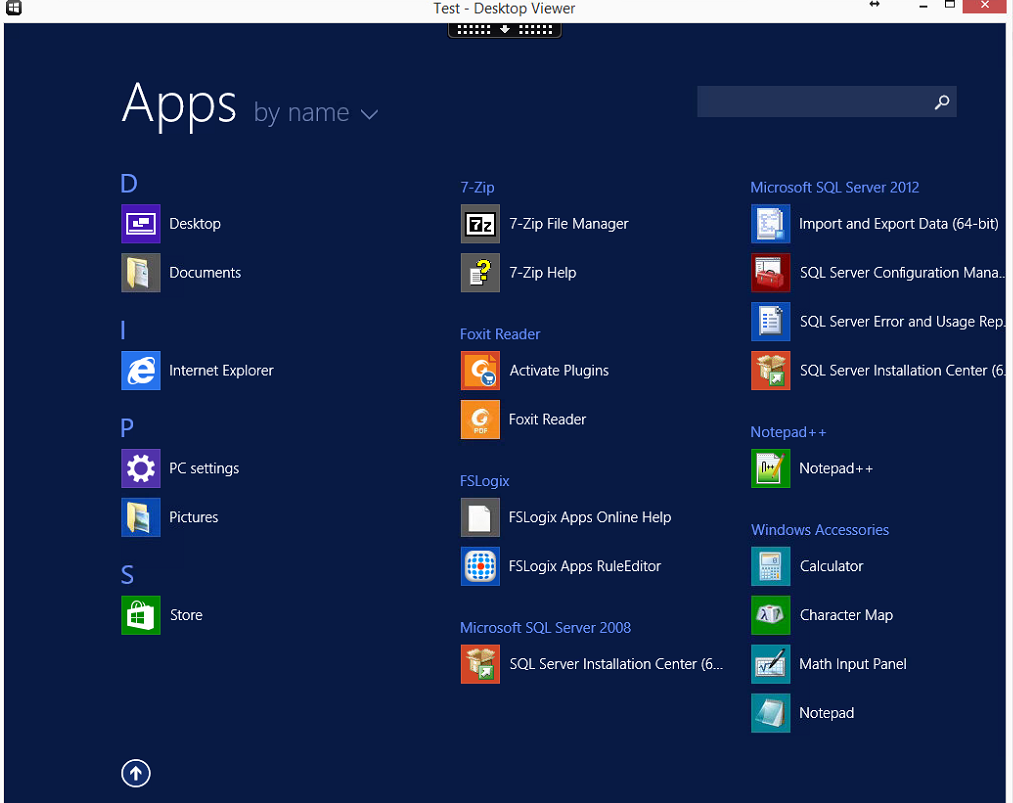
Task: Click the 'Math Input Panel' label
Action: [x=853, y=664]
